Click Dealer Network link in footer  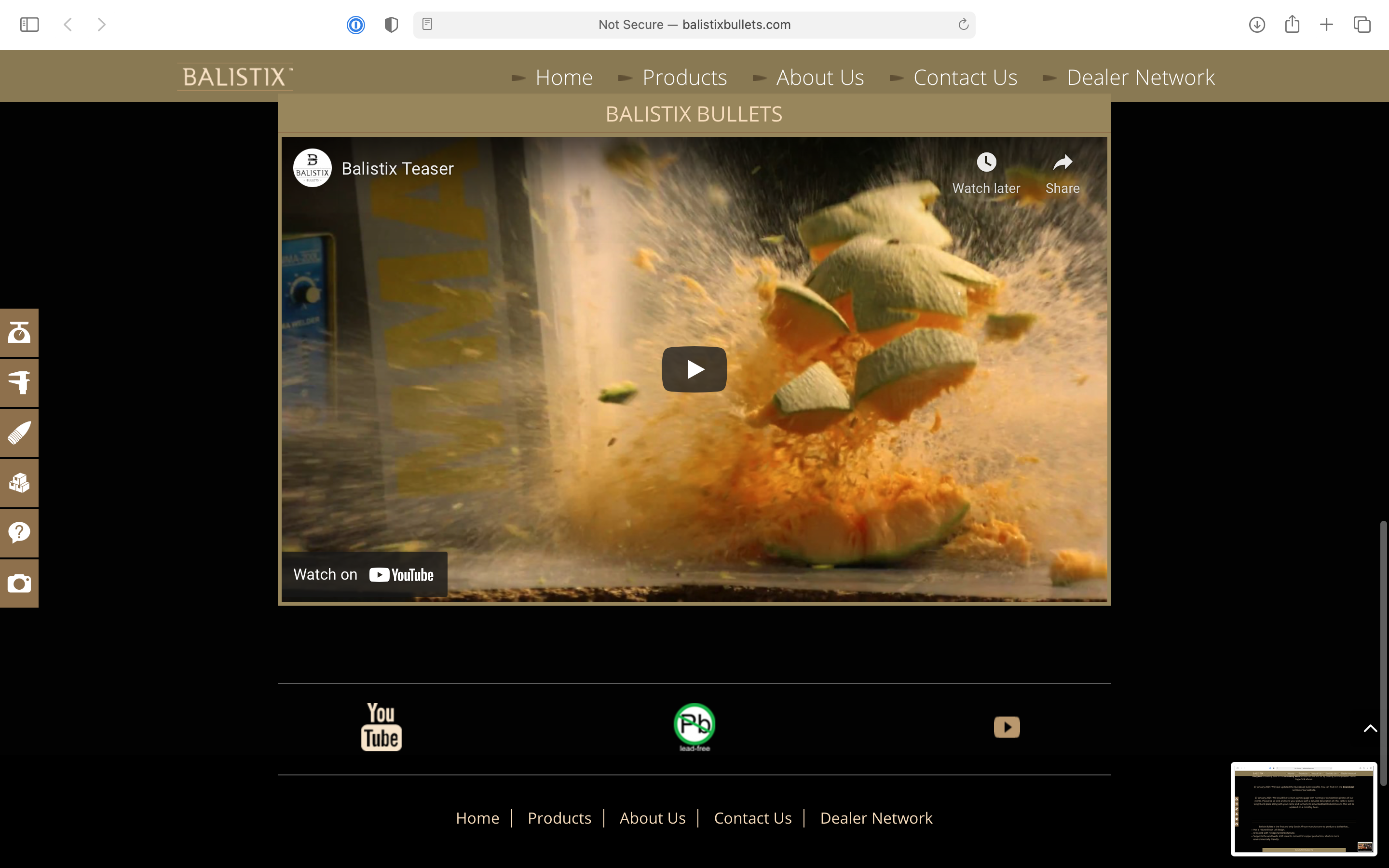pos(876,817)
